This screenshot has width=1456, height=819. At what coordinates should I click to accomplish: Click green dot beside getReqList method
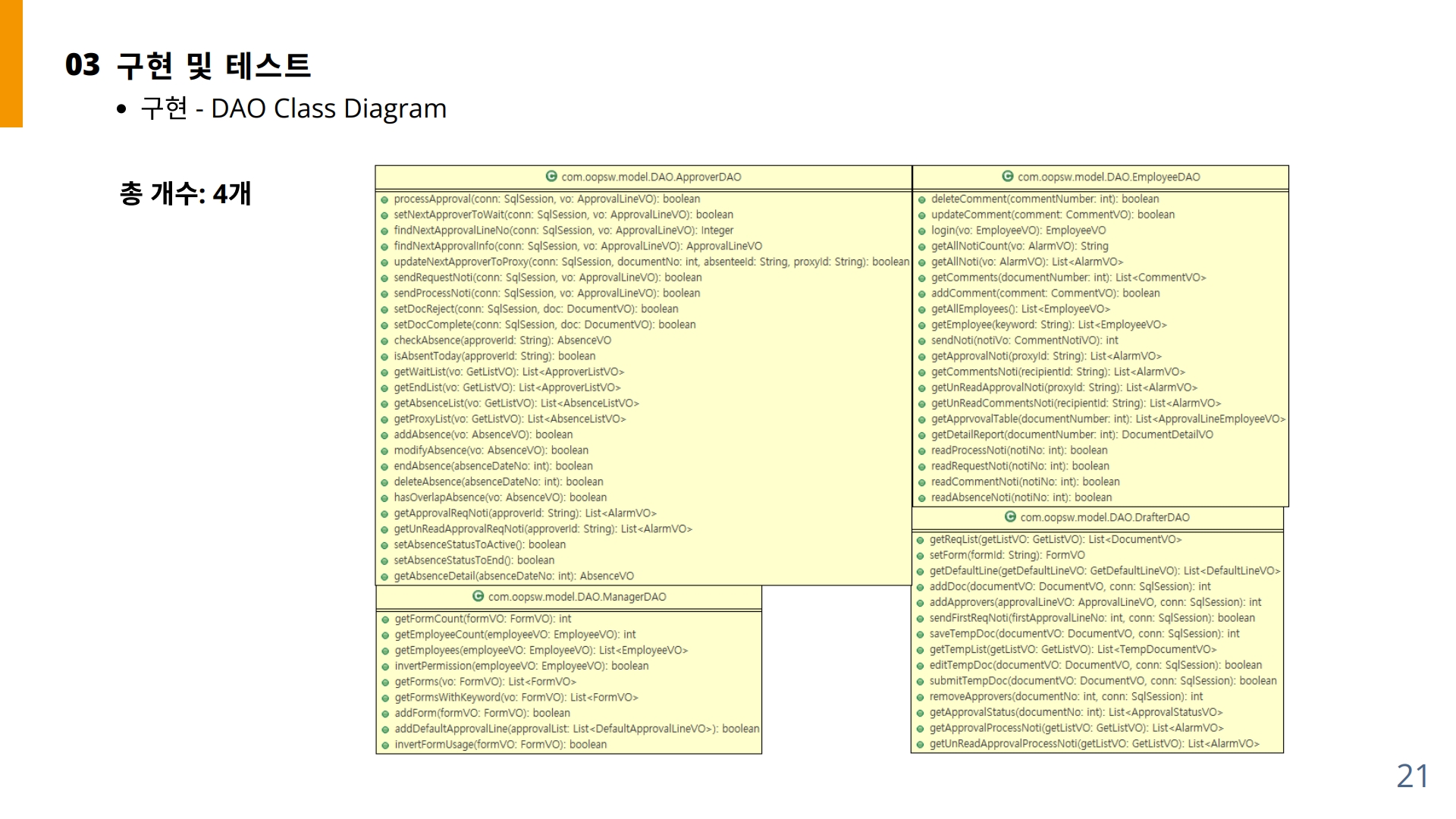click(x=921, y=540)
